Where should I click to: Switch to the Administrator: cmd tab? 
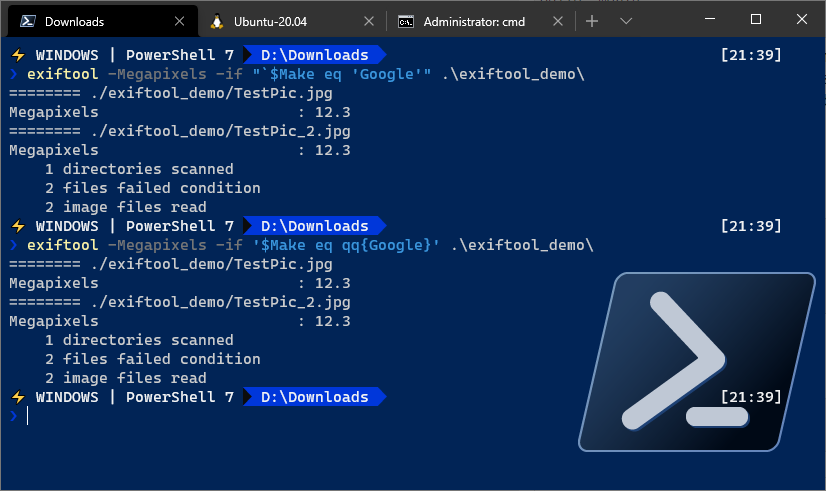pos(481,21)
